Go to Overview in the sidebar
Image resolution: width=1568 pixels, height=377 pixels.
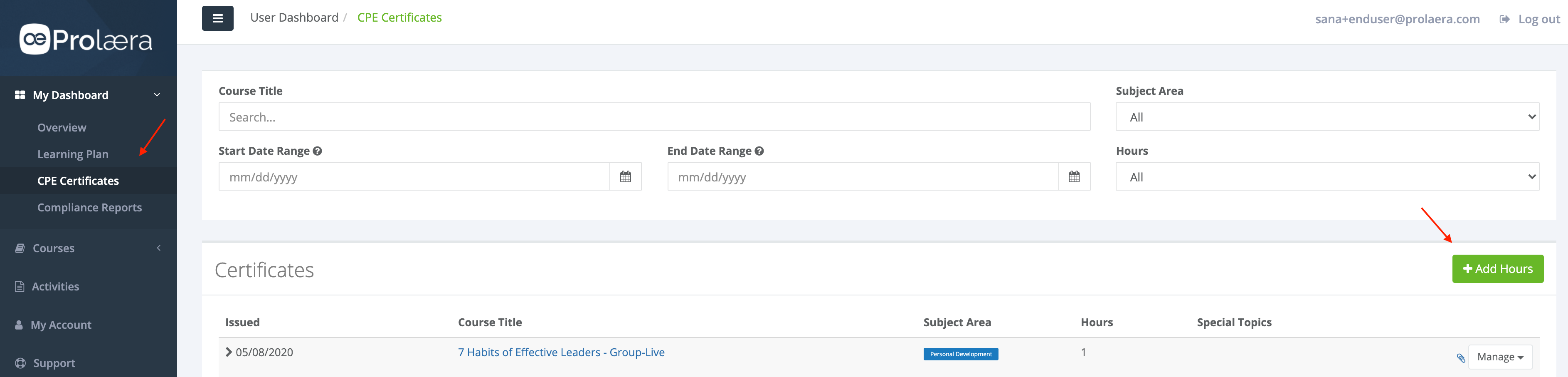click(62, 127)
